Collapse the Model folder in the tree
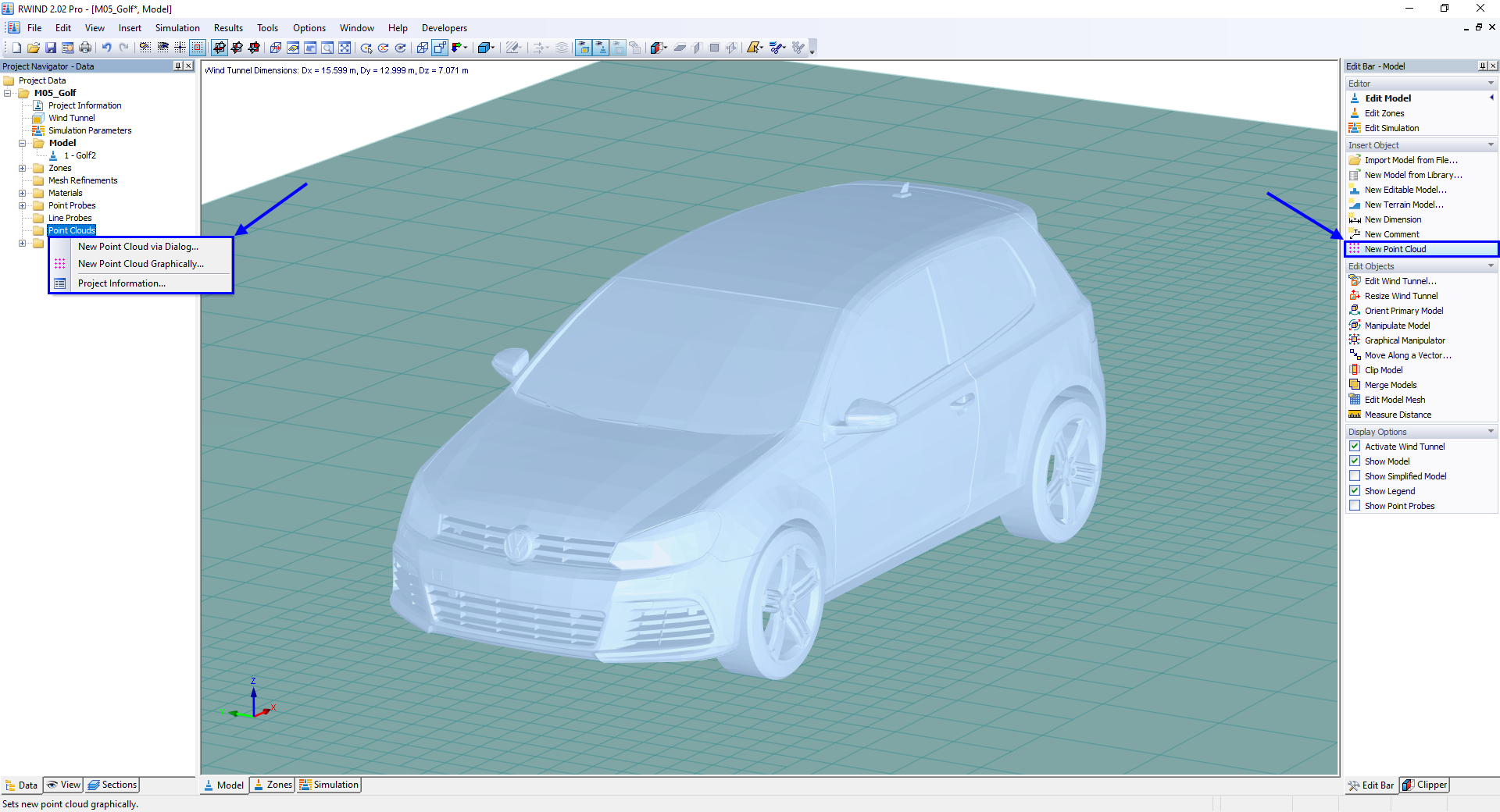The height and width of the screenshot is (812, 1500). pyautogui.click(x=22, y=143)
